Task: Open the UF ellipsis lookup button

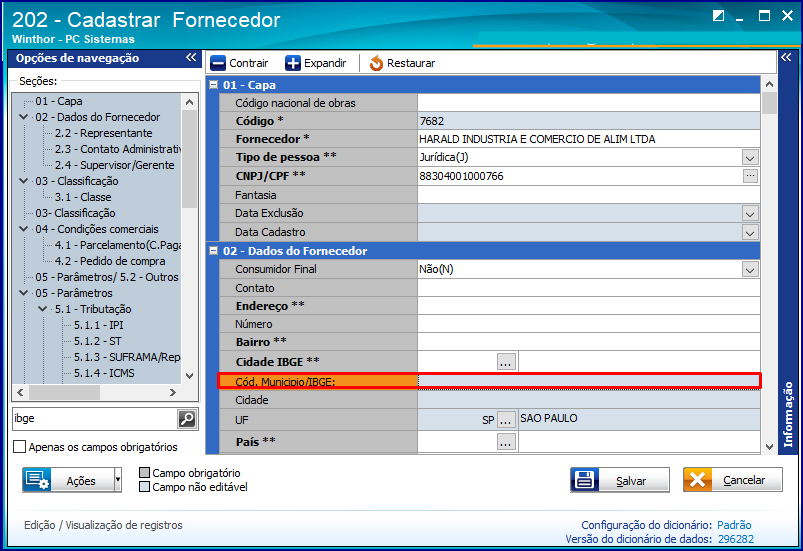Action: click(505, 420)
